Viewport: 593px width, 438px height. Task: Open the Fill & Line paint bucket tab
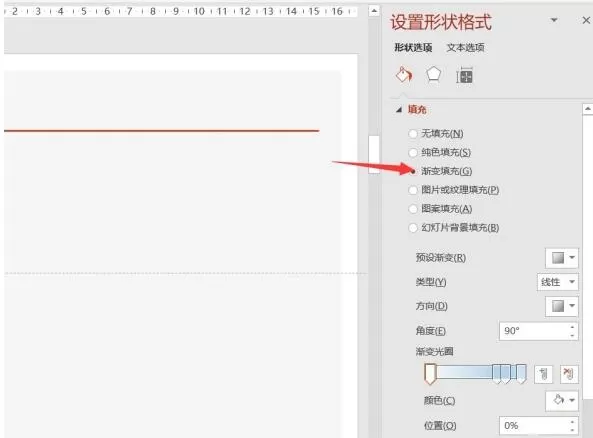[x=404, y=75]
